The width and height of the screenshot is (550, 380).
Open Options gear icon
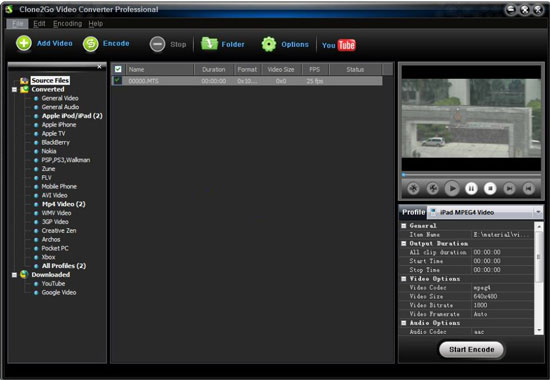click(269, 44)
